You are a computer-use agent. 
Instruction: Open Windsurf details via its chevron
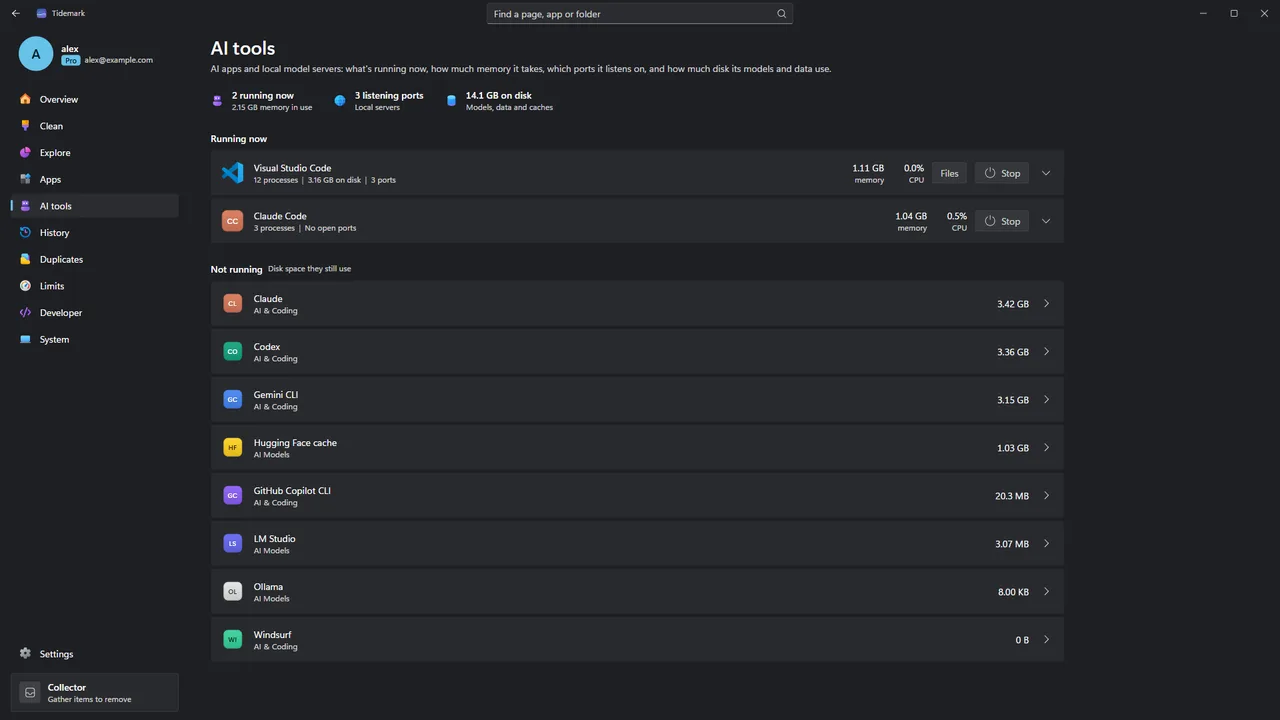1046,640
